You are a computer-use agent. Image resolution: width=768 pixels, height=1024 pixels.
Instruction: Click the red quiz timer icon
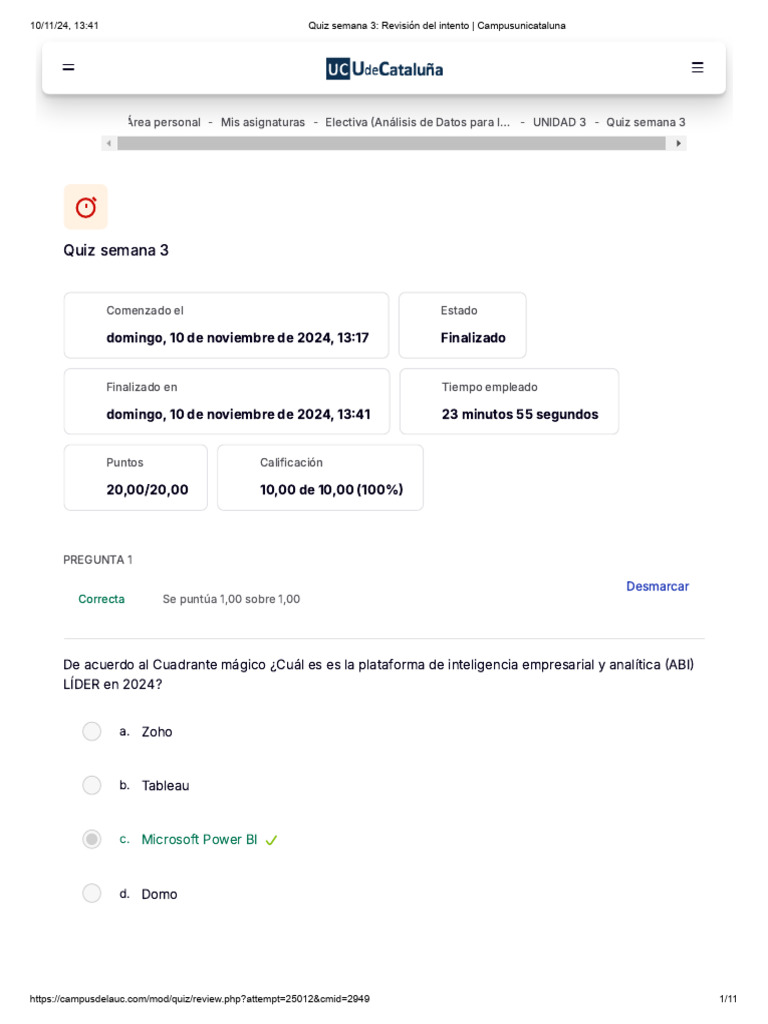tap(86, 207)
